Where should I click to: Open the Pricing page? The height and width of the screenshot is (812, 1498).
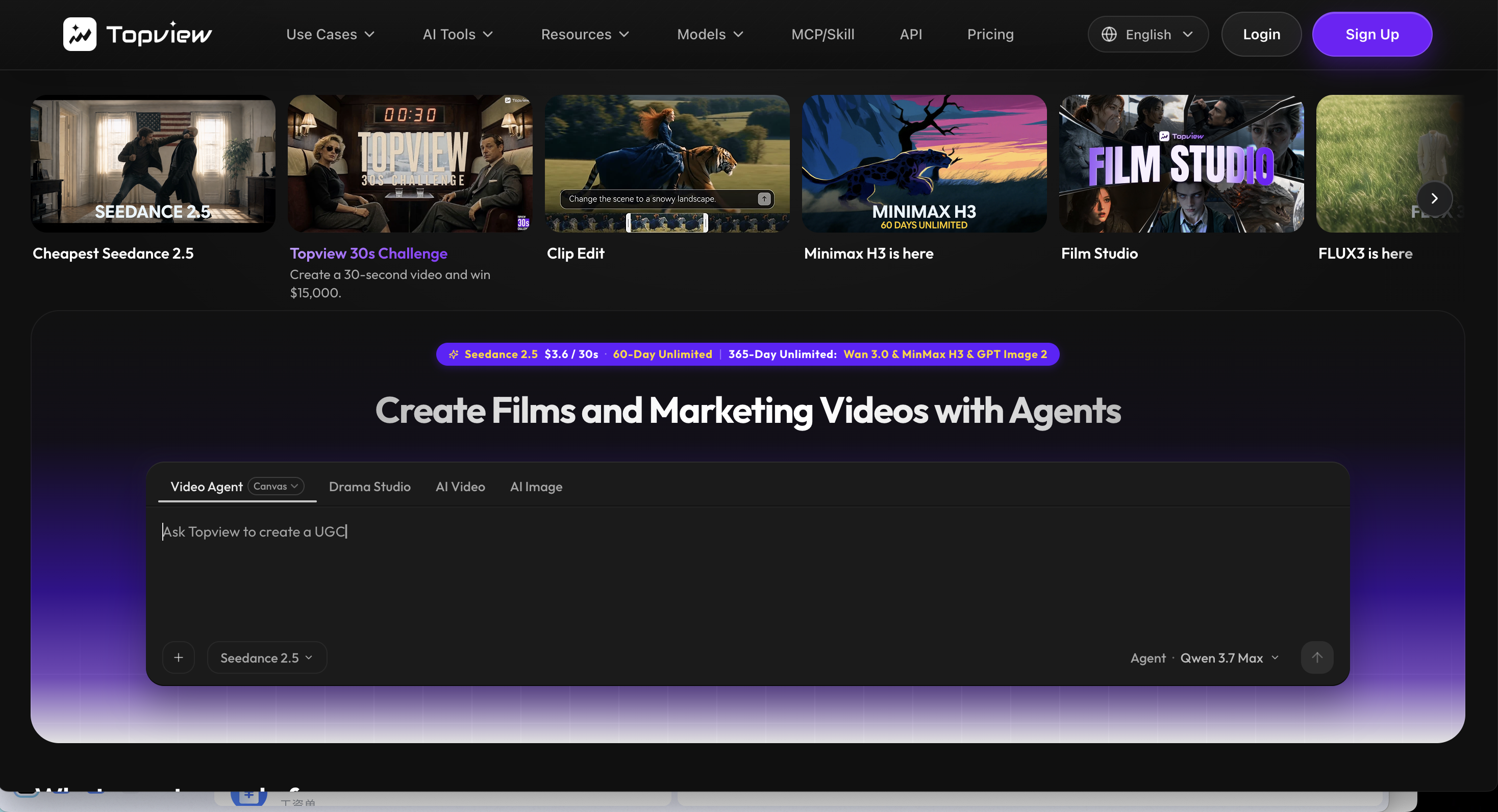click(990, 34)
